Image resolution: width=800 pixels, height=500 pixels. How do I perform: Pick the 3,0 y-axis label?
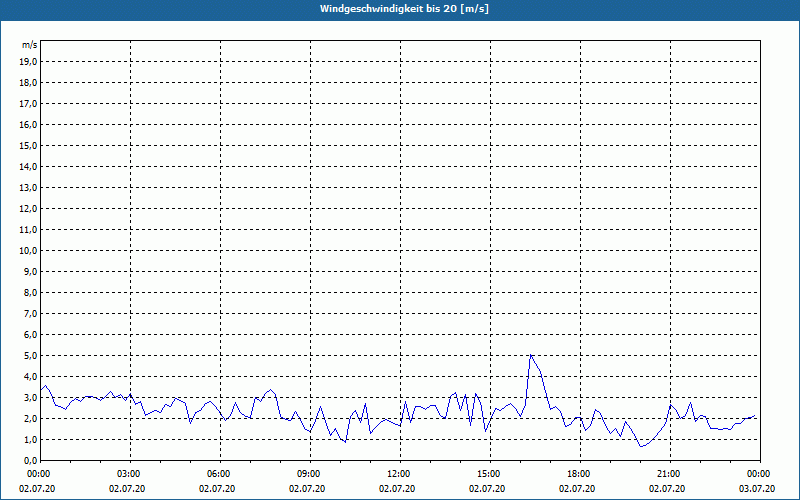30,397
